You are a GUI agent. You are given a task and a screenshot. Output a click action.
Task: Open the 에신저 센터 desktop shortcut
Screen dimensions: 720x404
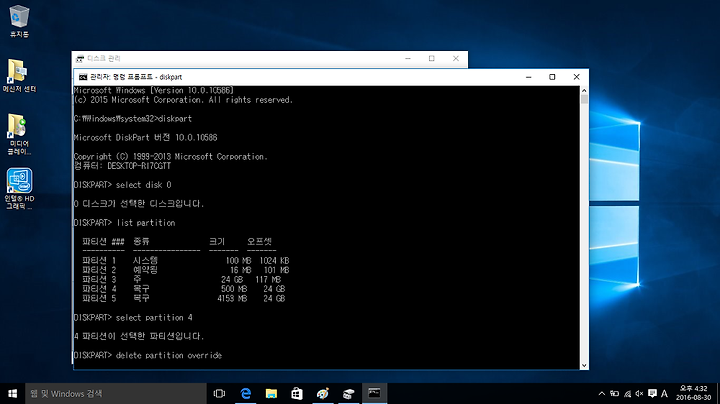[x=19, y=76]
